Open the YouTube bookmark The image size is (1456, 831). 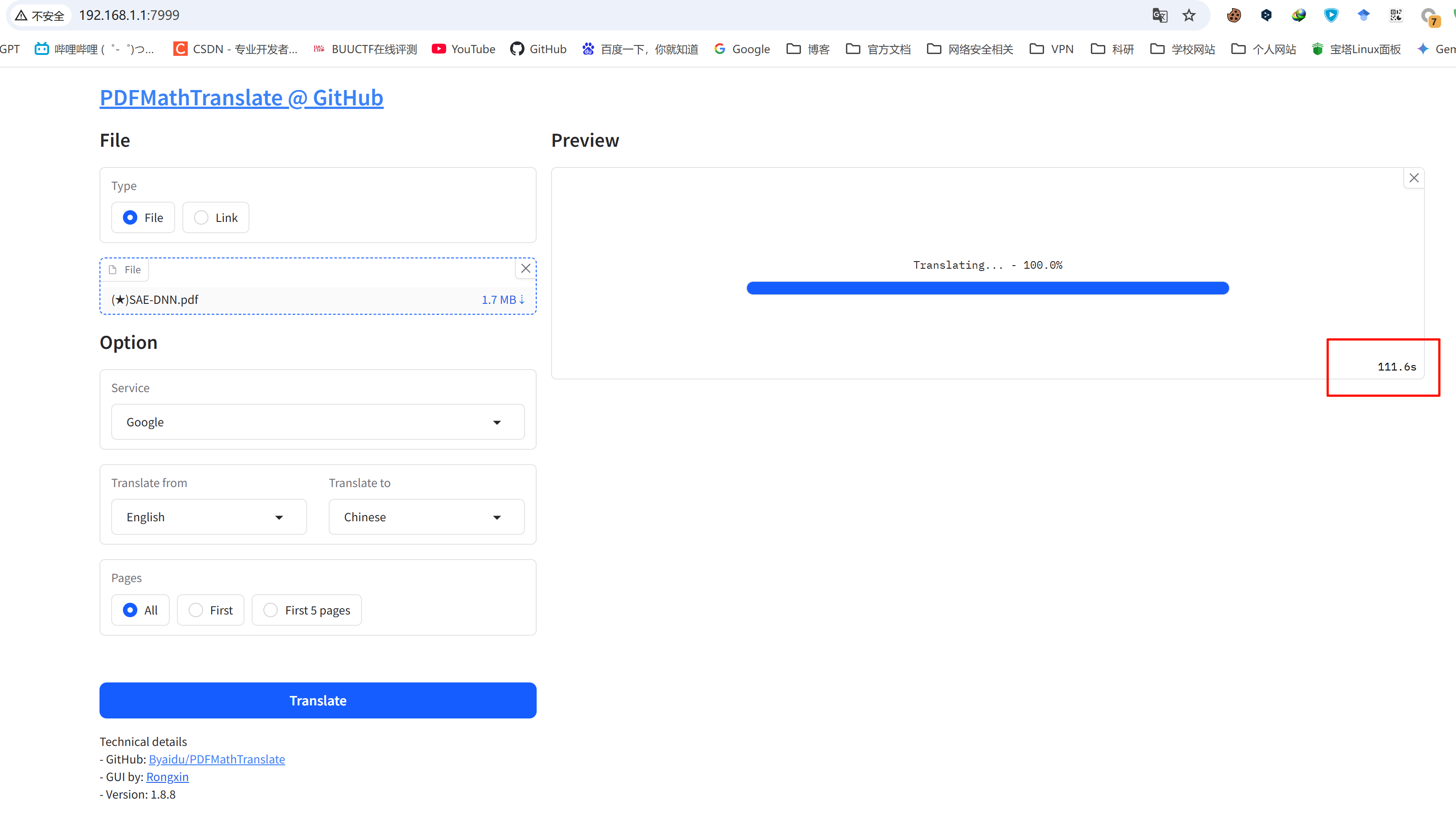coord(463,49)
